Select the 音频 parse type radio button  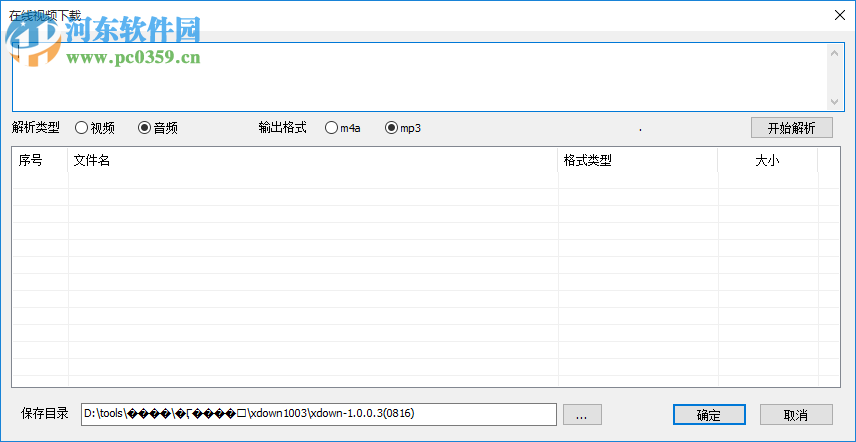pyautogui.click(x=158, y=128)
